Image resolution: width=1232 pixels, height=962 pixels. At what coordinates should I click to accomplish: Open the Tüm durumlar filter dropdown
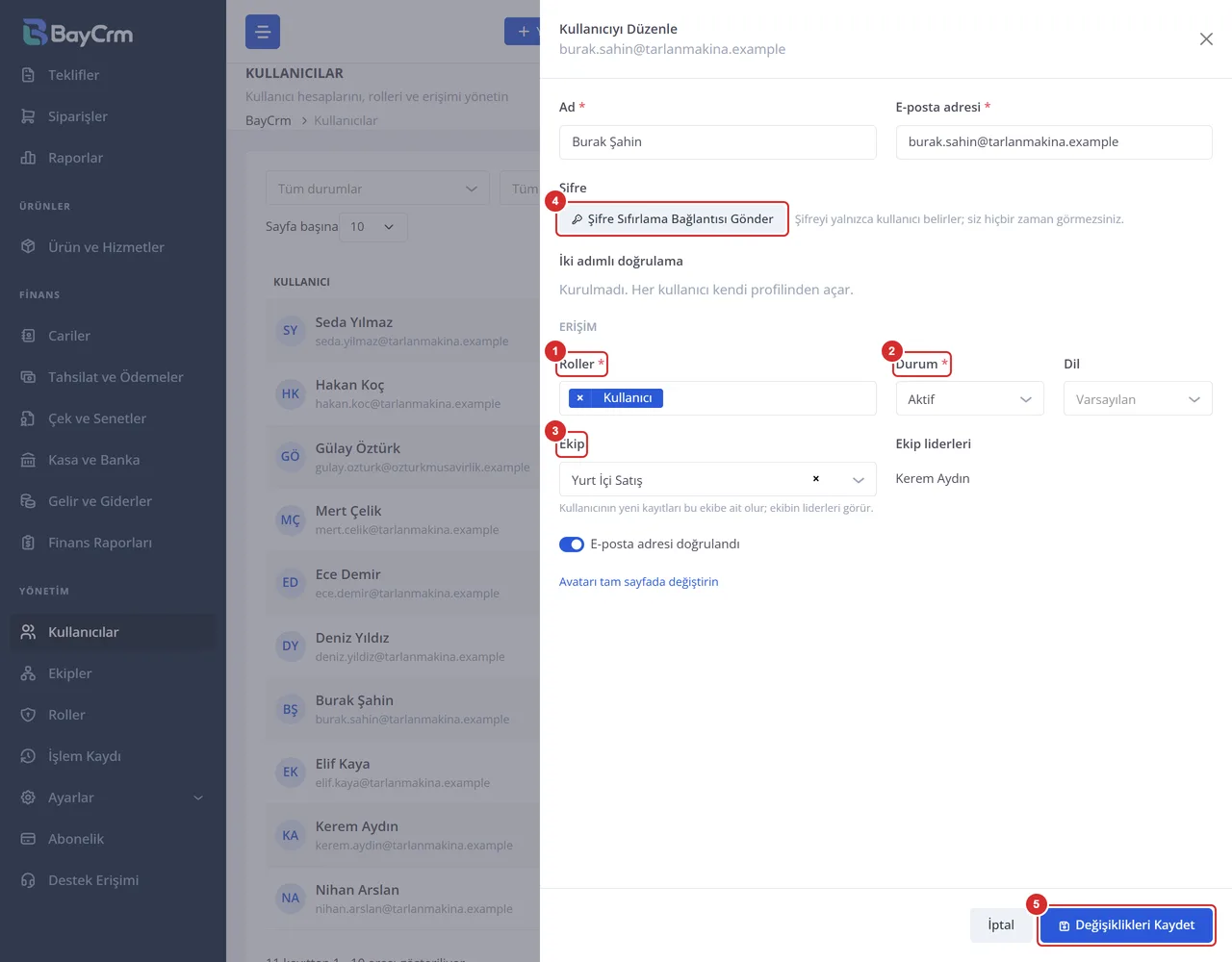click(377, 189)
